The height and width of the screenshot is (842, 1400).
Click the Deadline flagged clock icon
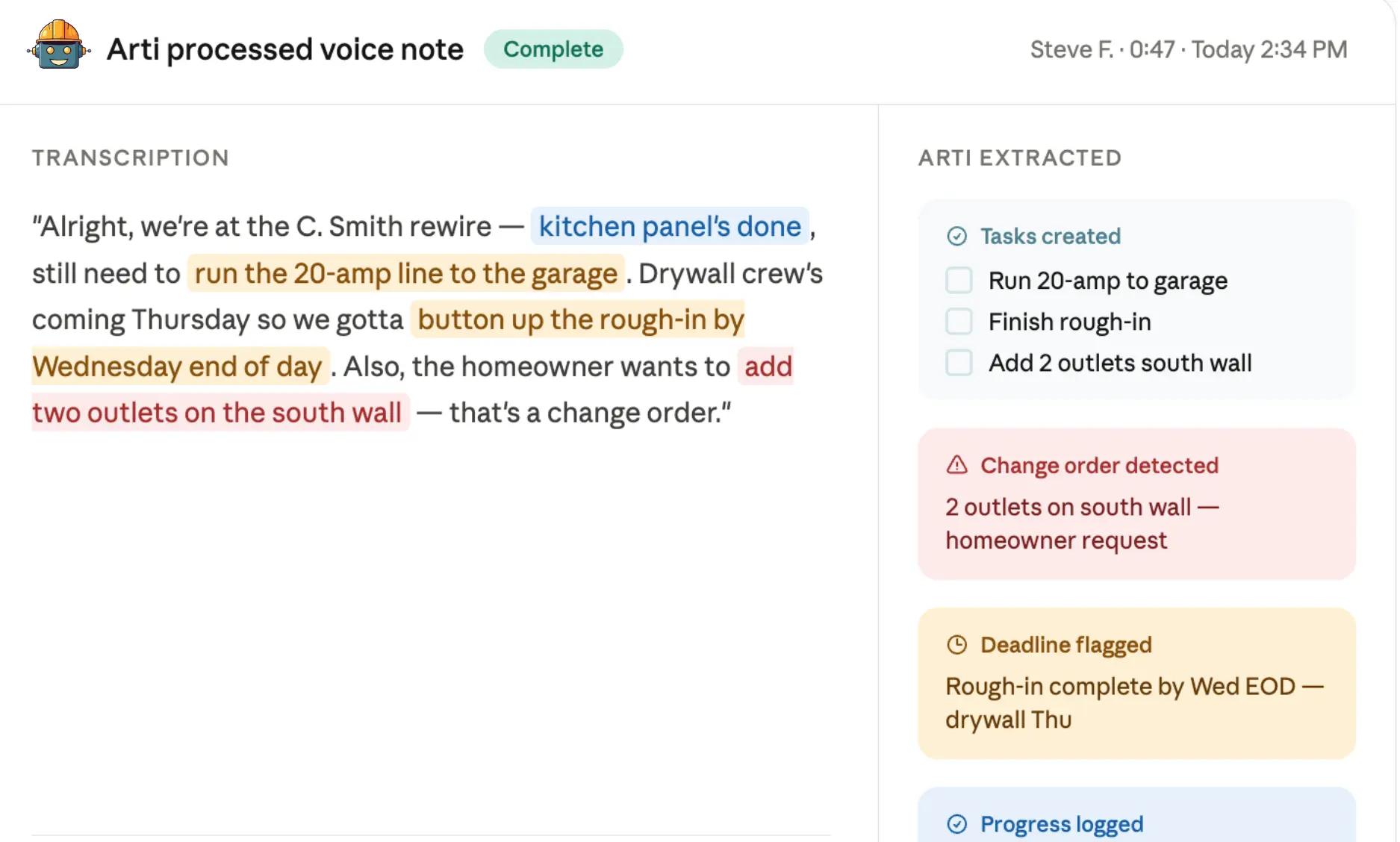958,645
